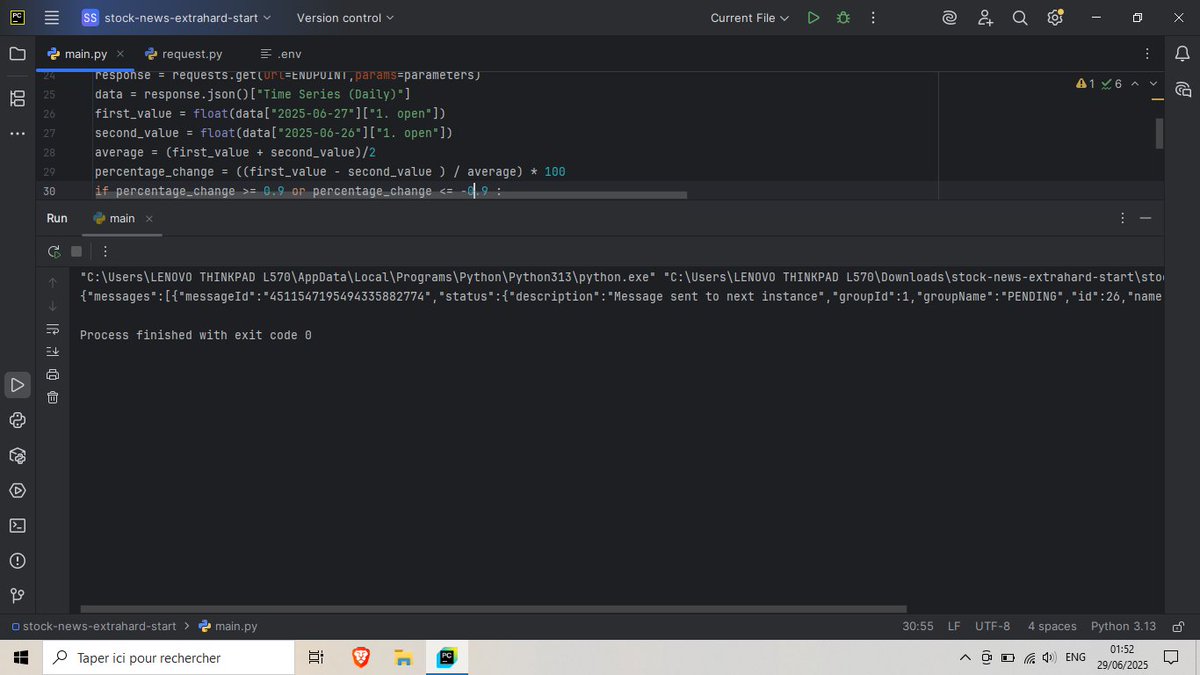Open Code With Me add-user icon

(x=986, y=18)
